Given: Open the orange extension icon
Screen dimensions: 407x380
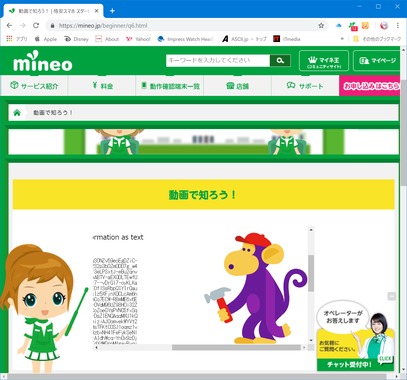Looking at the screenshot, I should coord(365,25).
